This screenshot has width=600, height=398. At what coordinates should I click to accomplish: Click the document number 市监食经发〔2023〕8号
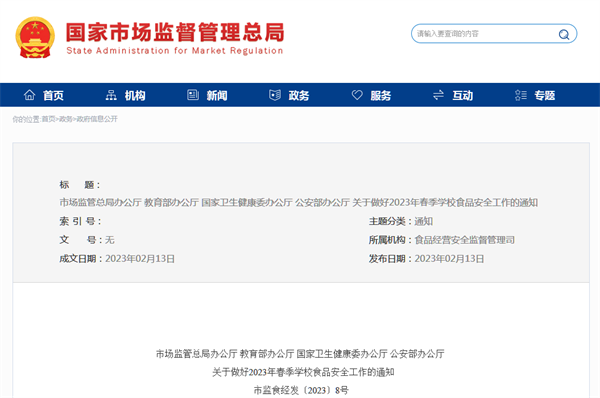(x=301, y=390)
